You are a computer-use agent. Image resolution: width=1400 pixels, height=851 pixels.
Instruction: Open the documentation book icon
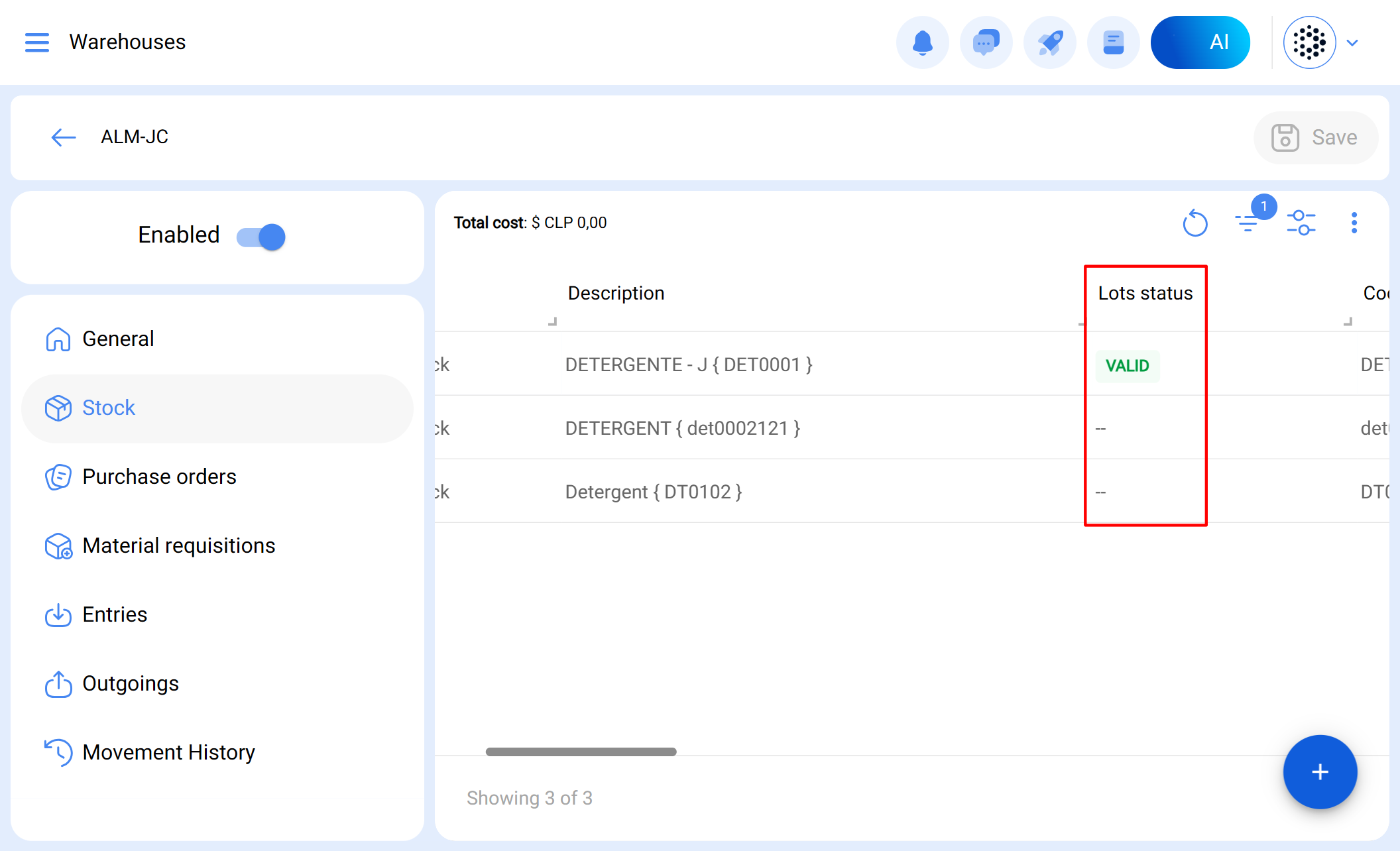pos(1113,42)
